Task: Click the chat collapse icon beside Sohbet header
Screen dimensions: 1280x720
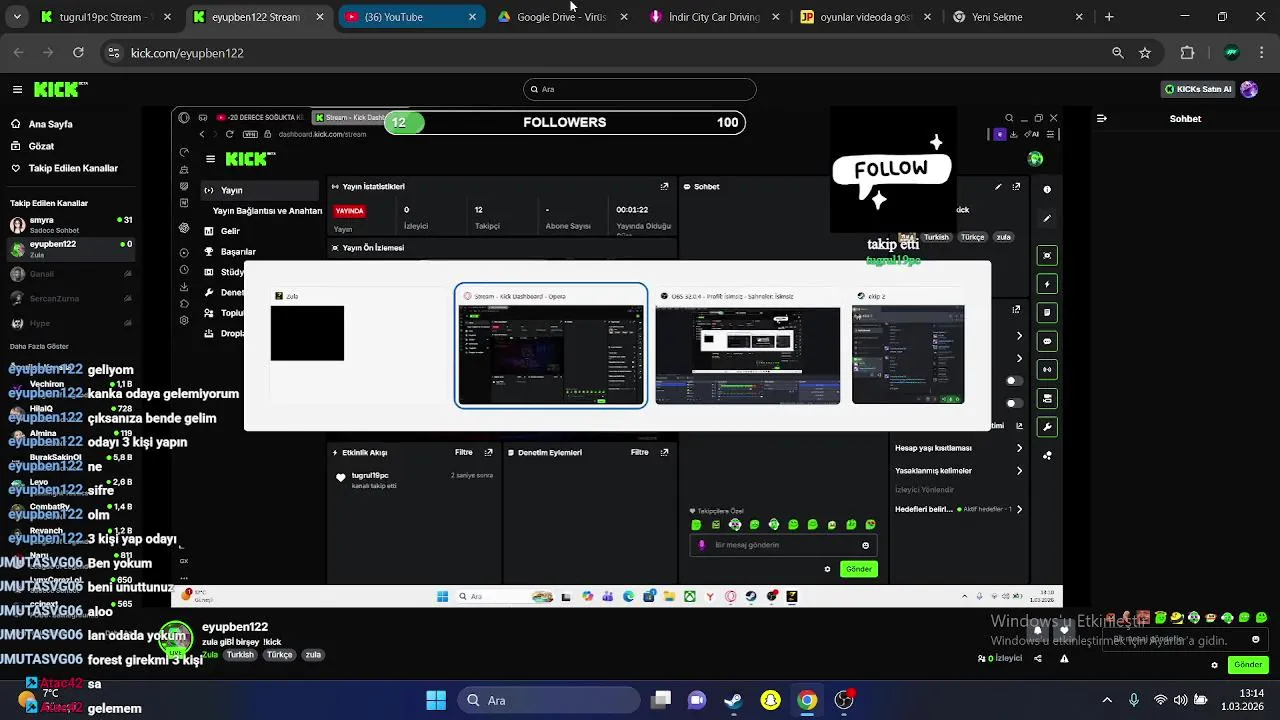Action: (x=1101, y=118)
